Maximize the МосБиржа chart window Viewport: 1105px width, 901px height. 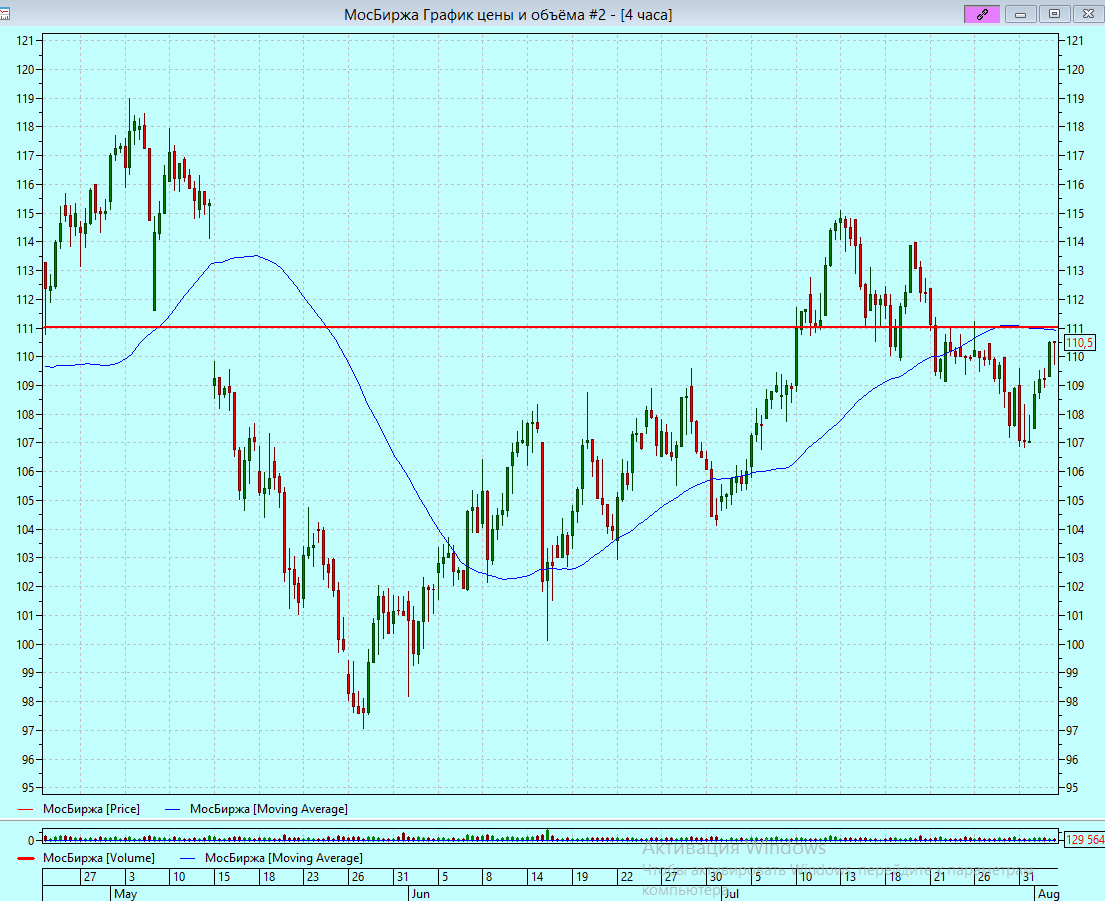click(1054, 13)
